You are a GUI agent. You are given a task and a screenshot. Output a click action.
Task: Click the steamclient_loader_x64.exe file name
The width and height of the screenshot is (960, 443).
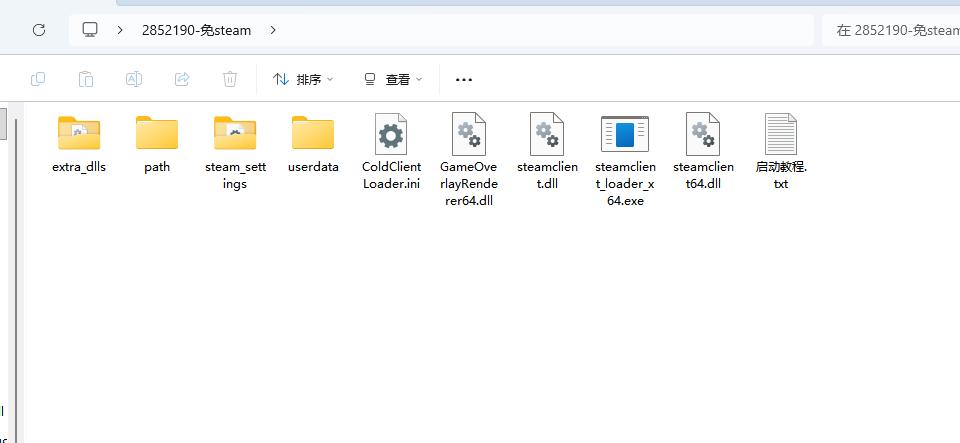click(625, 184)
